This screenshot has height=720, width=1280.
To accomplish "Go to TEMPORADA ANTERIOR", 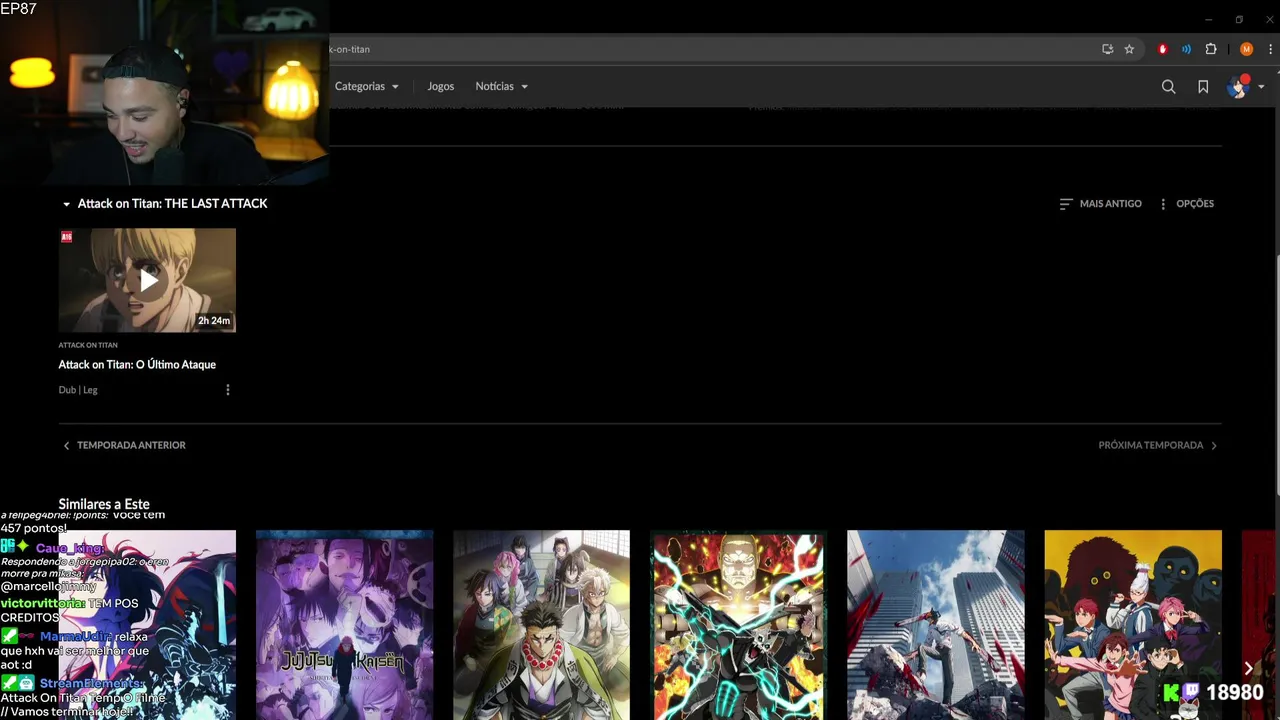I will tap(124, 445).
